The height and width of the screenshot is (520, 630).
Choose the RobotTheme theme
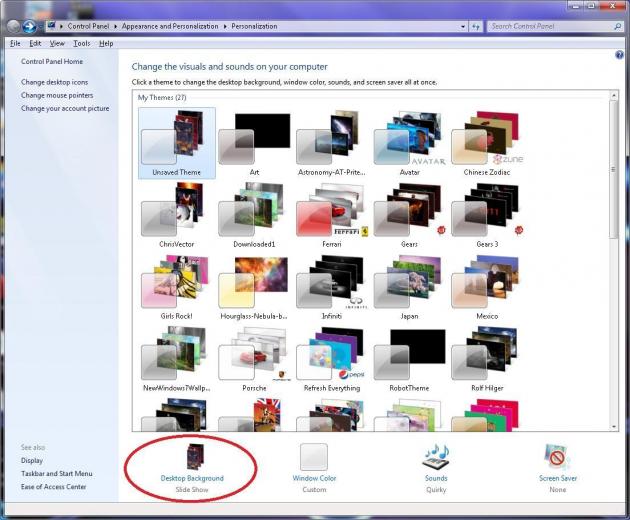[x=409, y=359]
